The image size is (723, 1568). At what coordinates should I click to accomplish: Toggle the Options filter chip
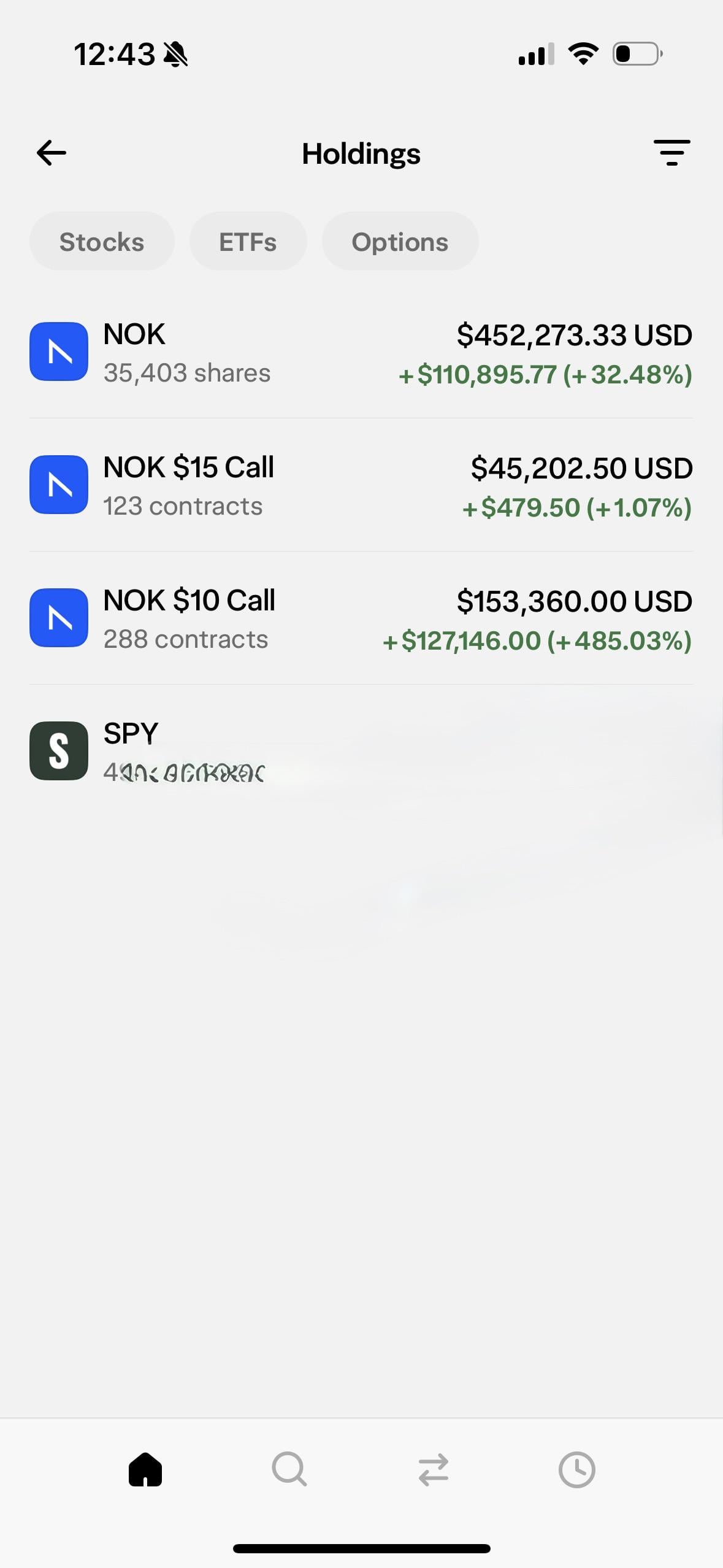coord(400,242)
